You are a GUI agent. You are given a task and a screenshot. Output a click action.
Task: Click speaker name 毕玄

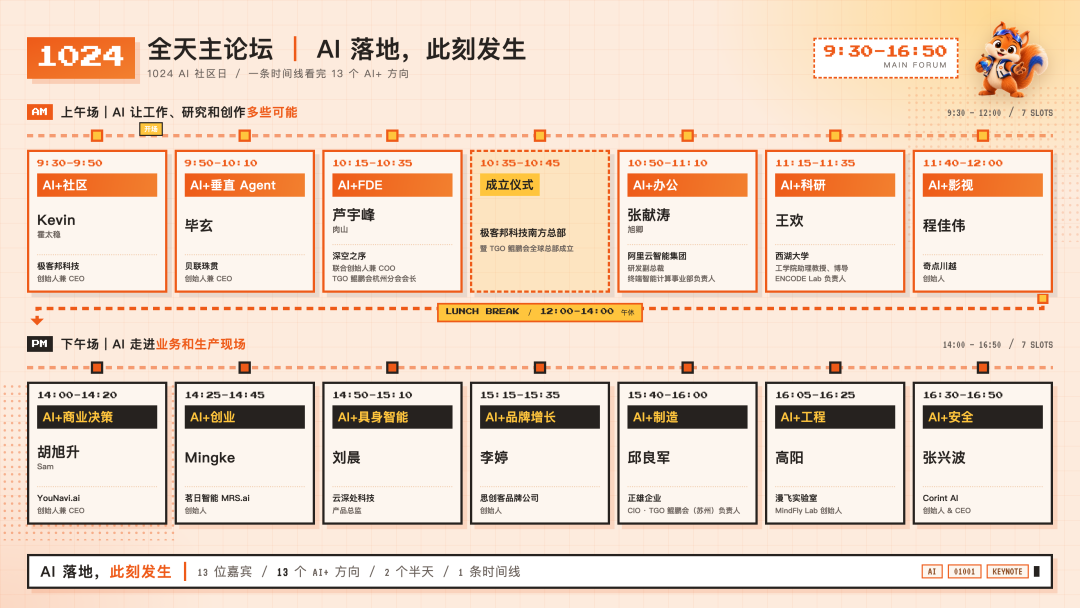pyautogui.click(x=198, y=226)
